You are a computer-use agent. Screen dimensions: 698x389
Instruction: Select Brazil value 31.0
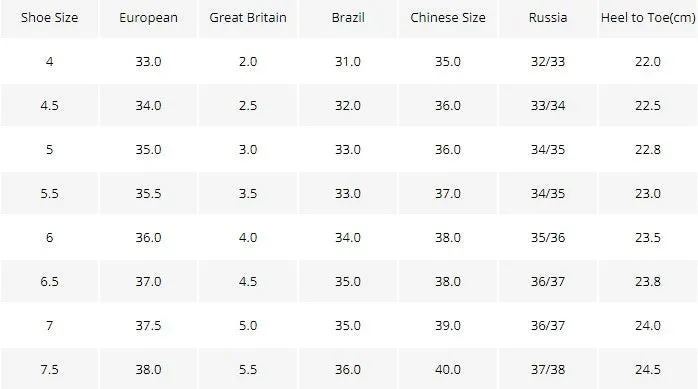348,61
